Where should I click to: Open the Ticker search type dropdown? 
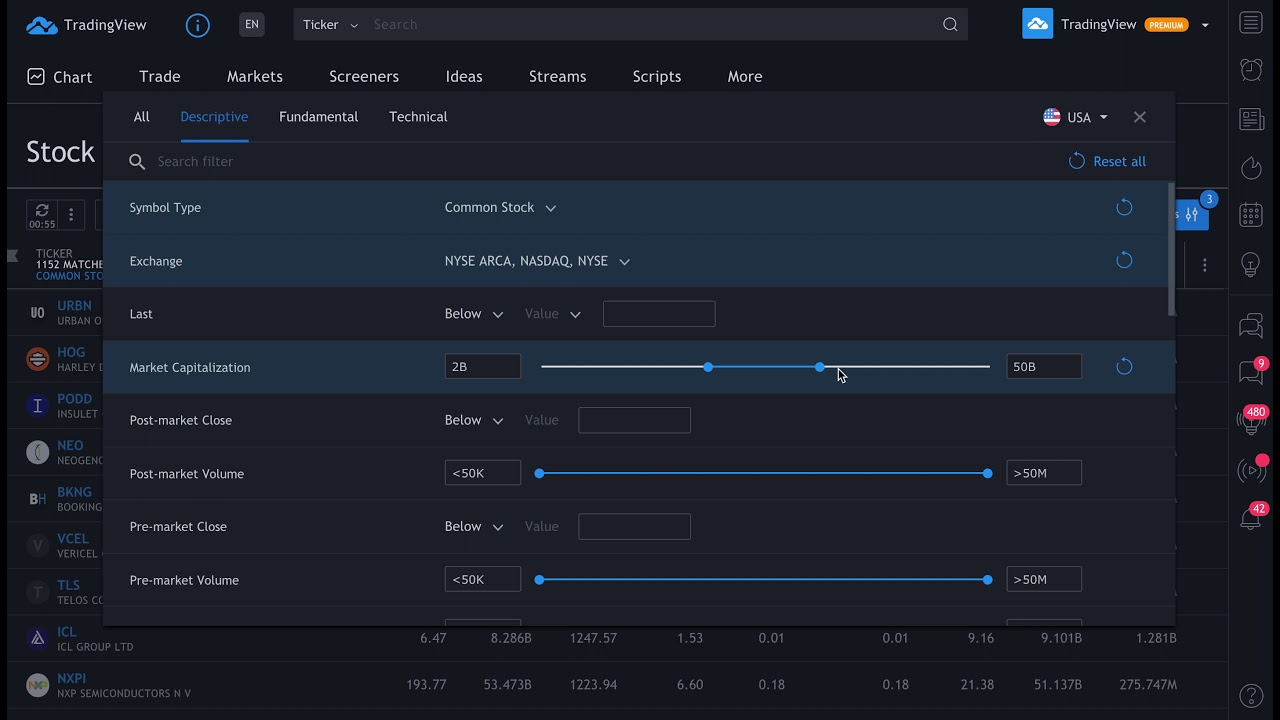[x=330, y=25]
